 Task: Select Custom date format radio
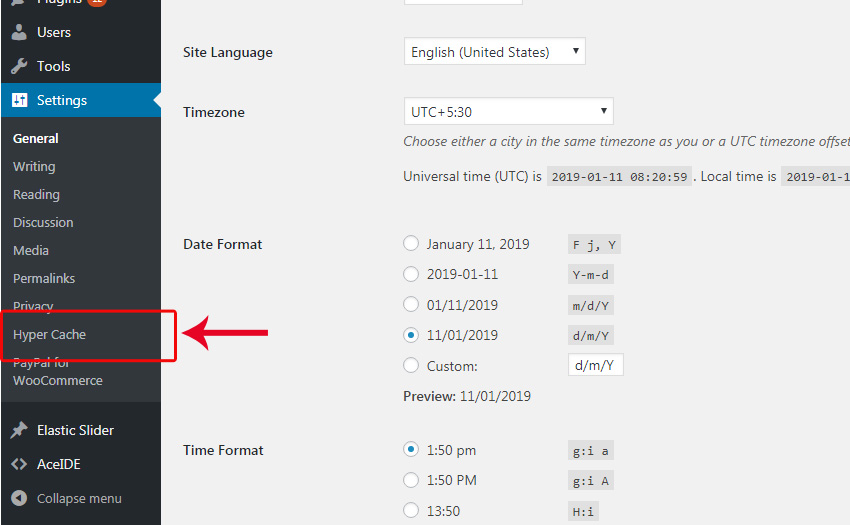pos(411,365)
